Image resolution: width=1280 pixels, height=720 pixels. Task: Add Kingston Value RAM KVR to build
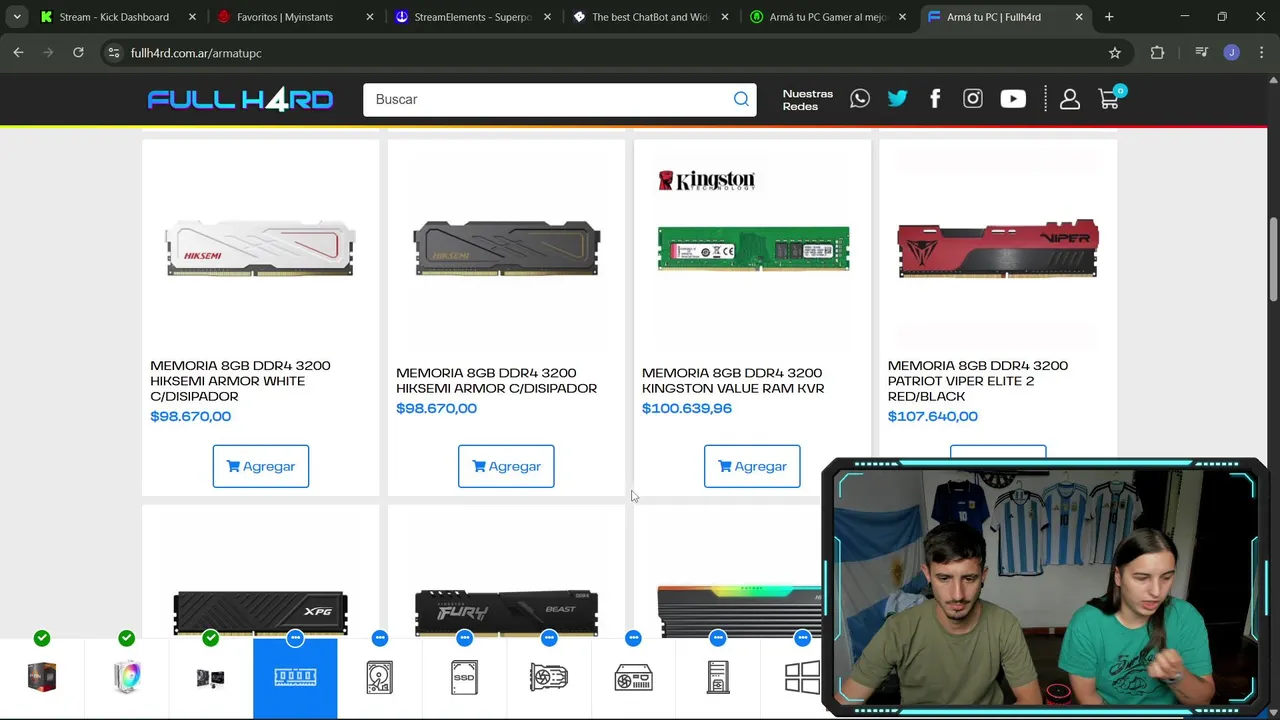pyautogui.click(x=752, y=466)
